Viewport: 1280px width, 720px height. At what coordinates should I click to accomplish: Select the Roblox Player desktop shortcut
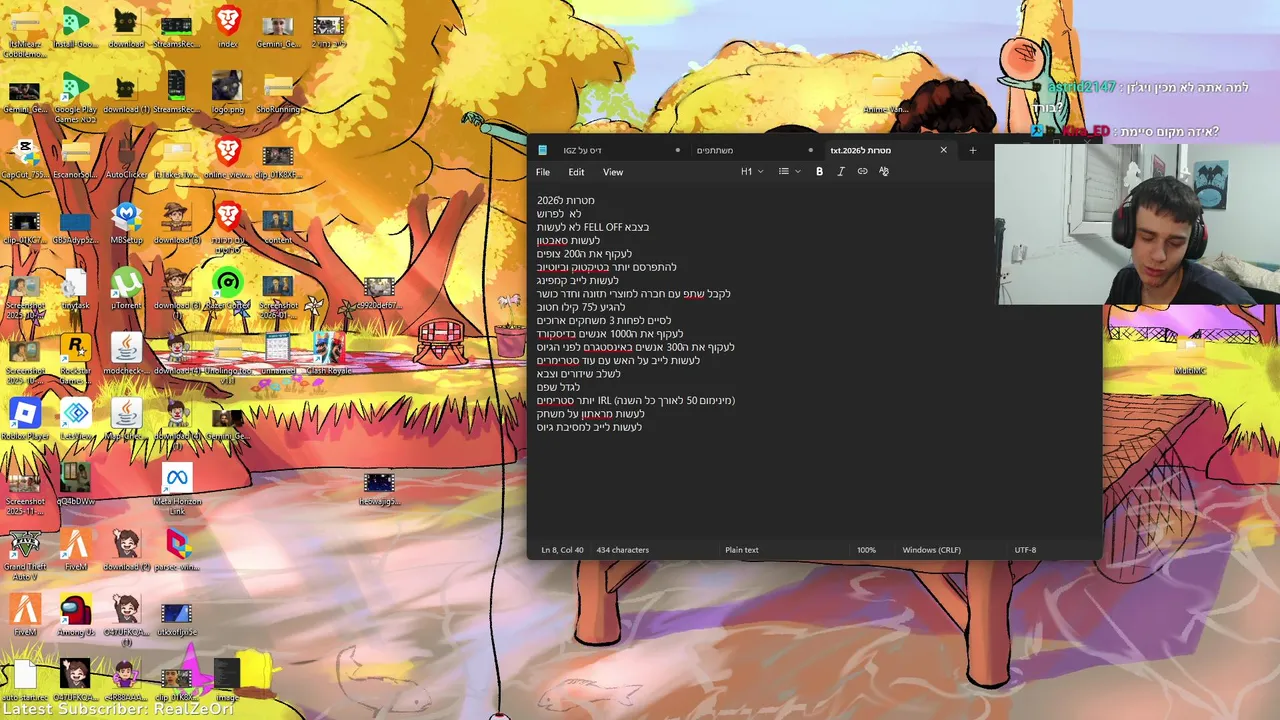coord(25,420)
